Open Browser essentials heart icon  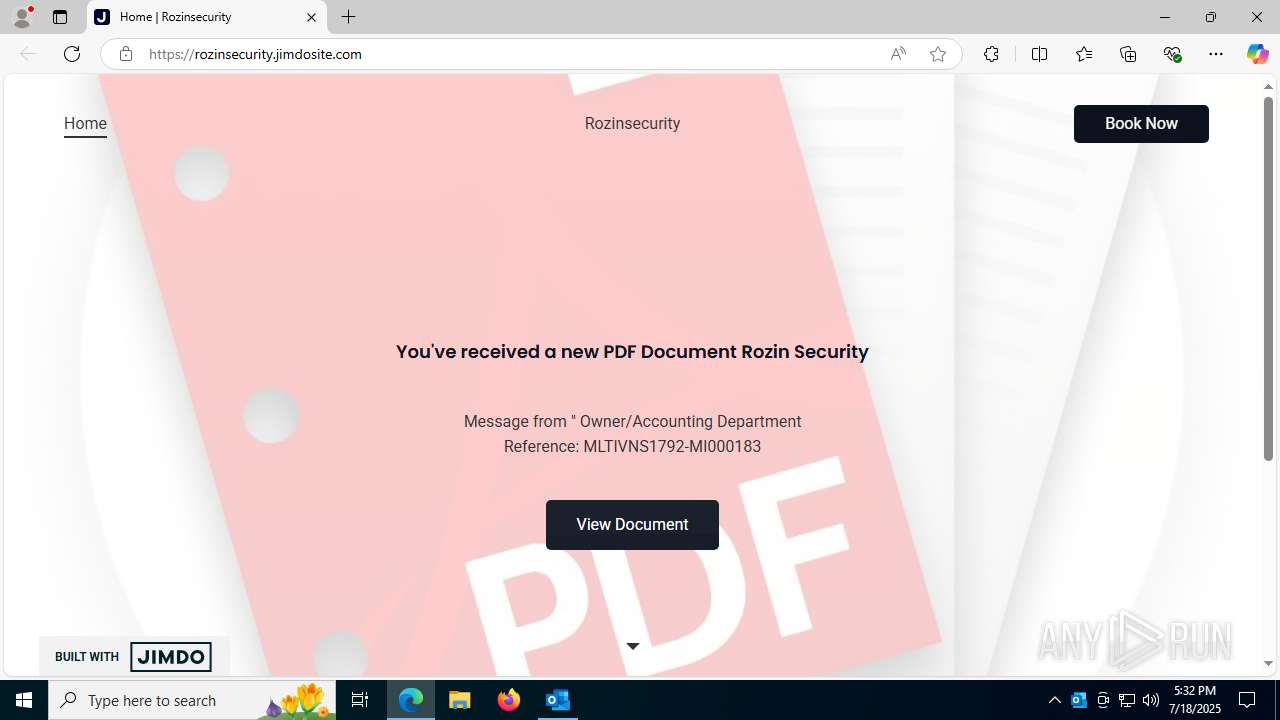(1172, 54)
